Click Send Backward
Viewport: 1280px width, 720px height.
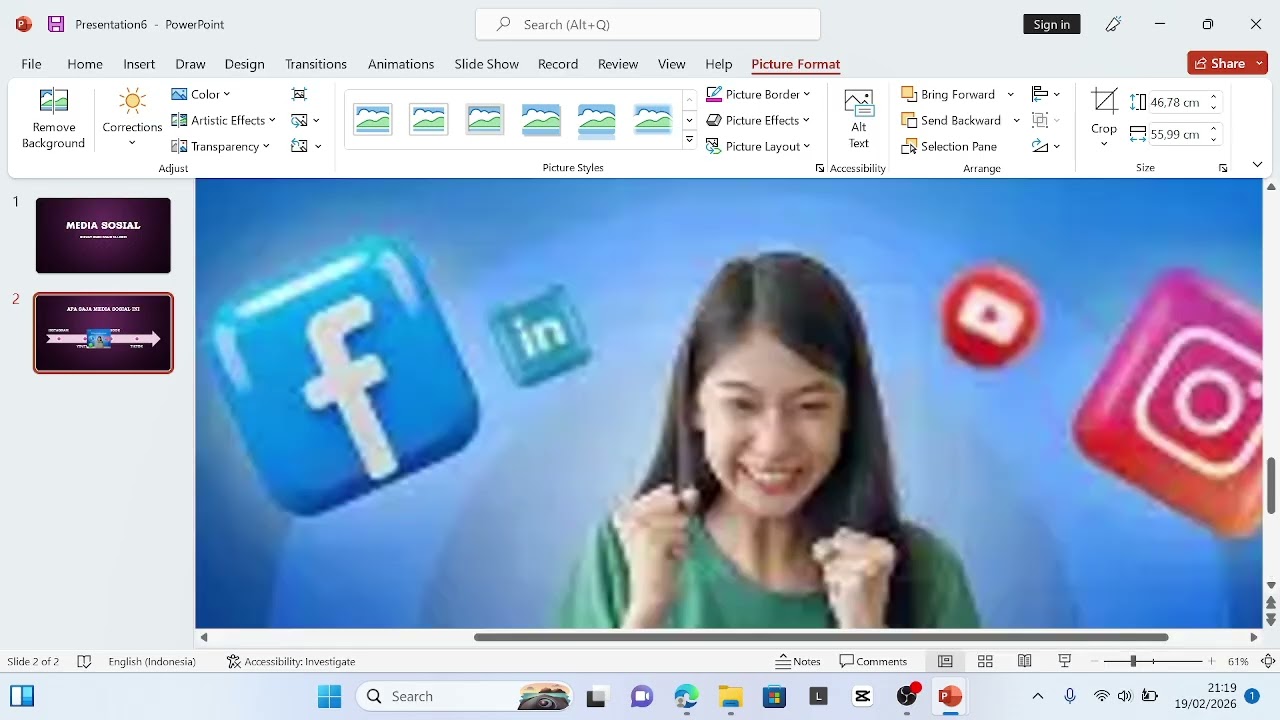(951, 120)
